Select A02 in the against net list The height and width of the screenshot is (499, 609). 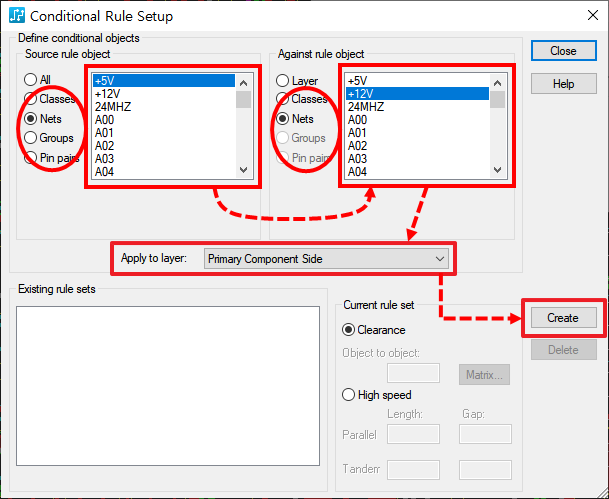click(x=418, y=146)
